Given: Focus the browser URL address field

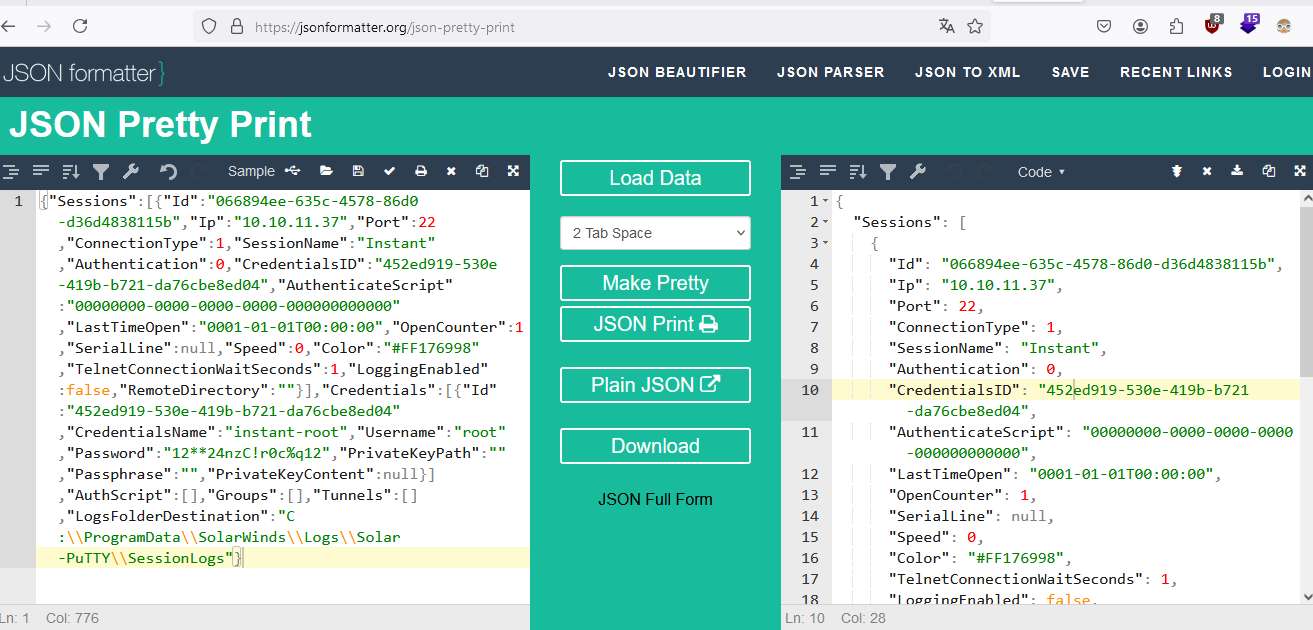Looking at the screenshot, I should (x=590, y=27).
